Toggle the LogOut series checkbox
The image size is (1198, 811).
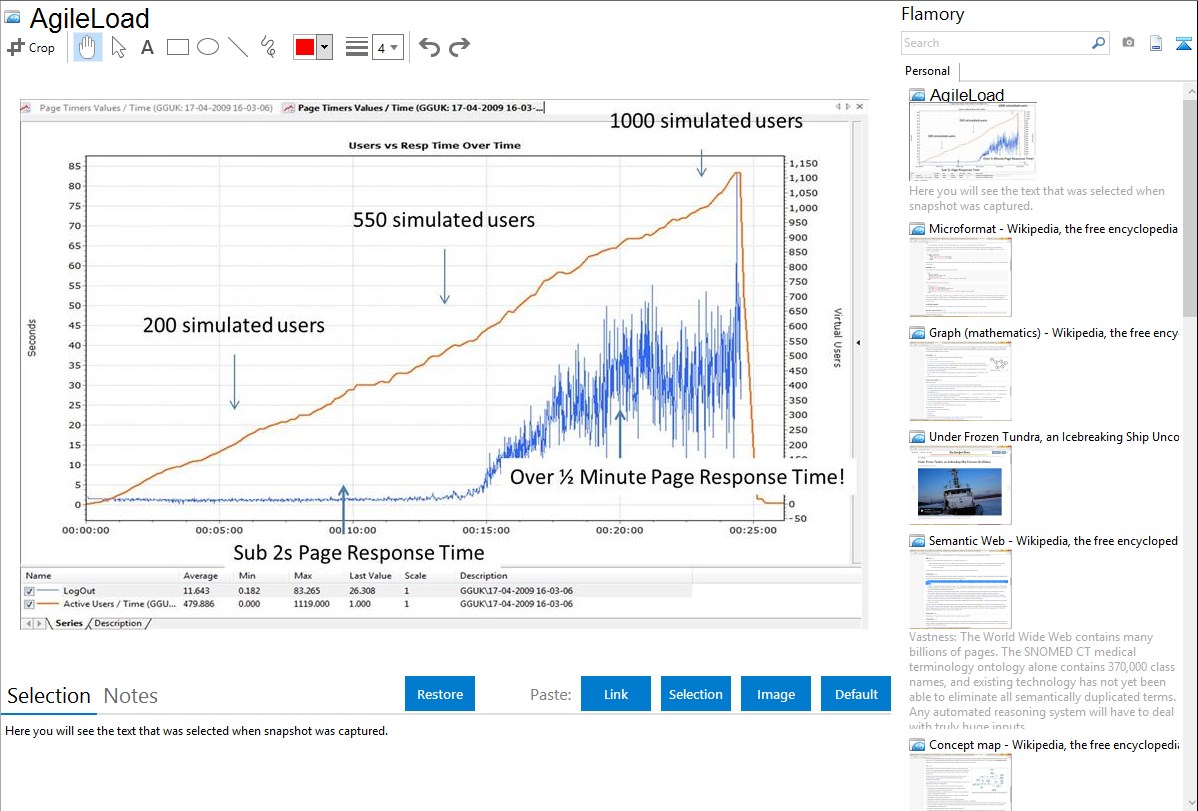click(29, 591)
